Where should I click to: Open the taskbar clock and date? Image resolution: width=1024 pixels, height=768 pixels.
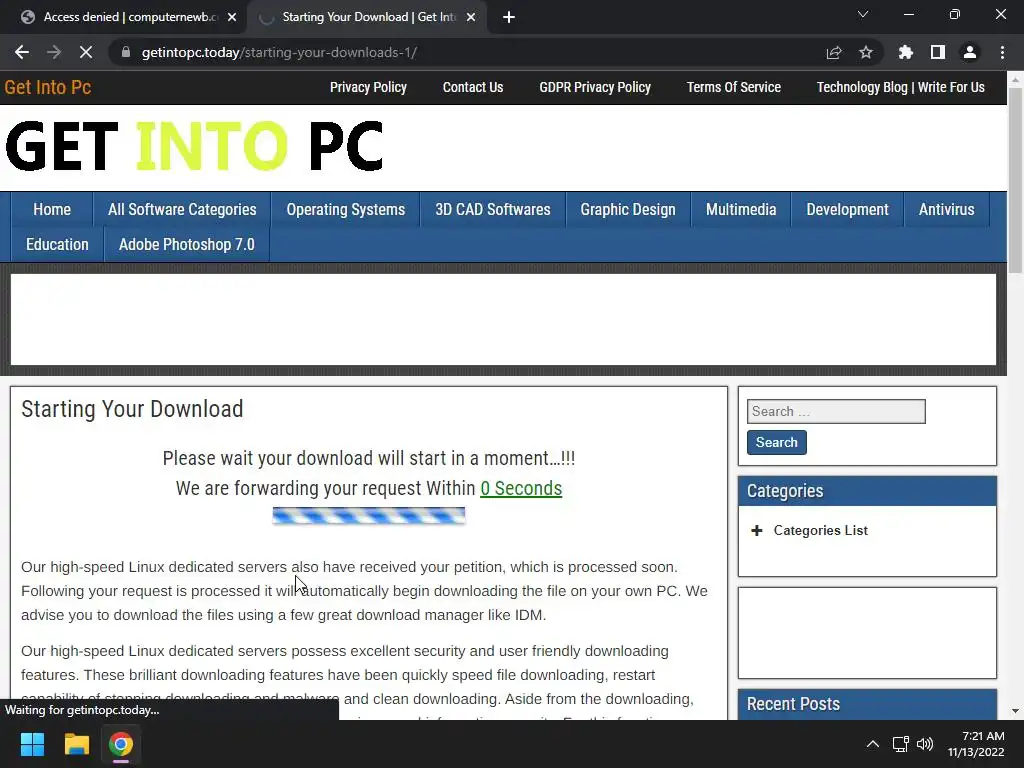(976, 744)
